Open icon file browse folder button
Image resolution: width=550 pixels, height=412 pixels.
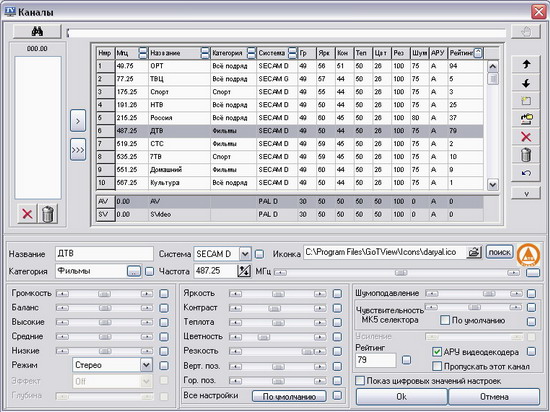pos(474,252)
